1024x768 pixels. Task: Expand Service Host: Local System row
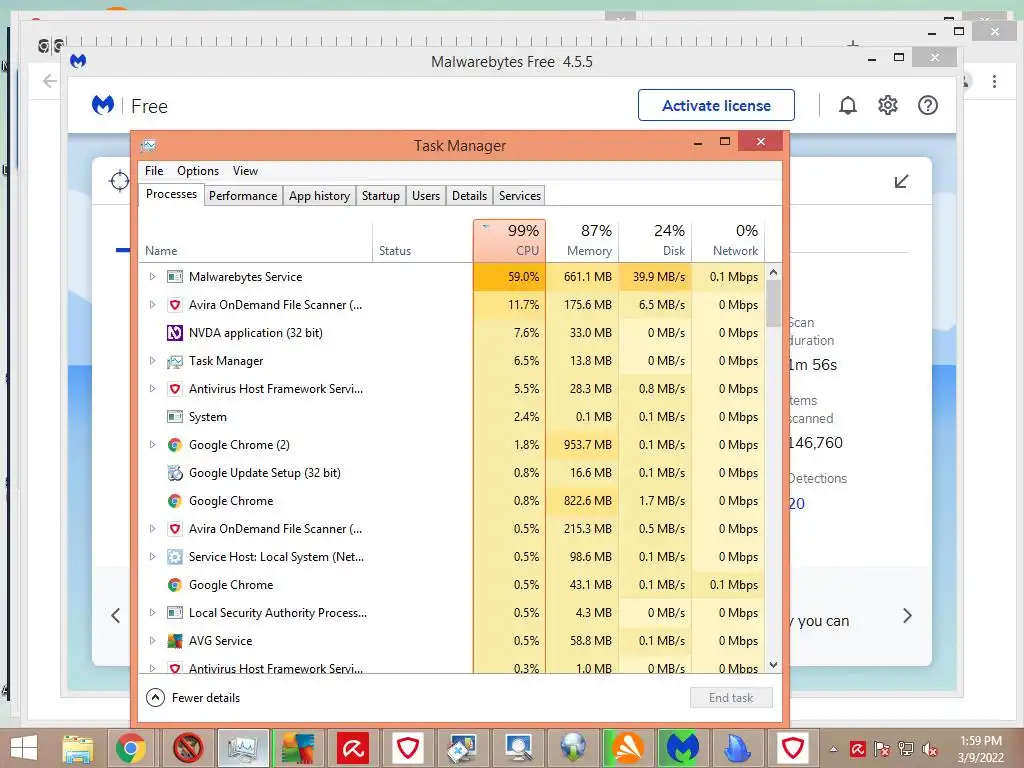(x=152, y=556)
